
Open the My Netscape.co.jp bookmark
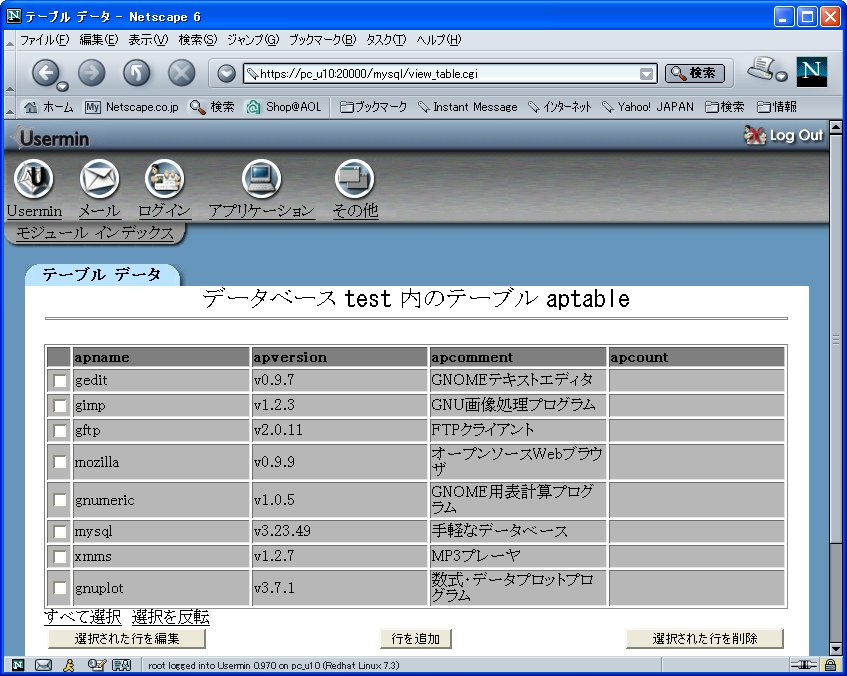pos(132,107)
